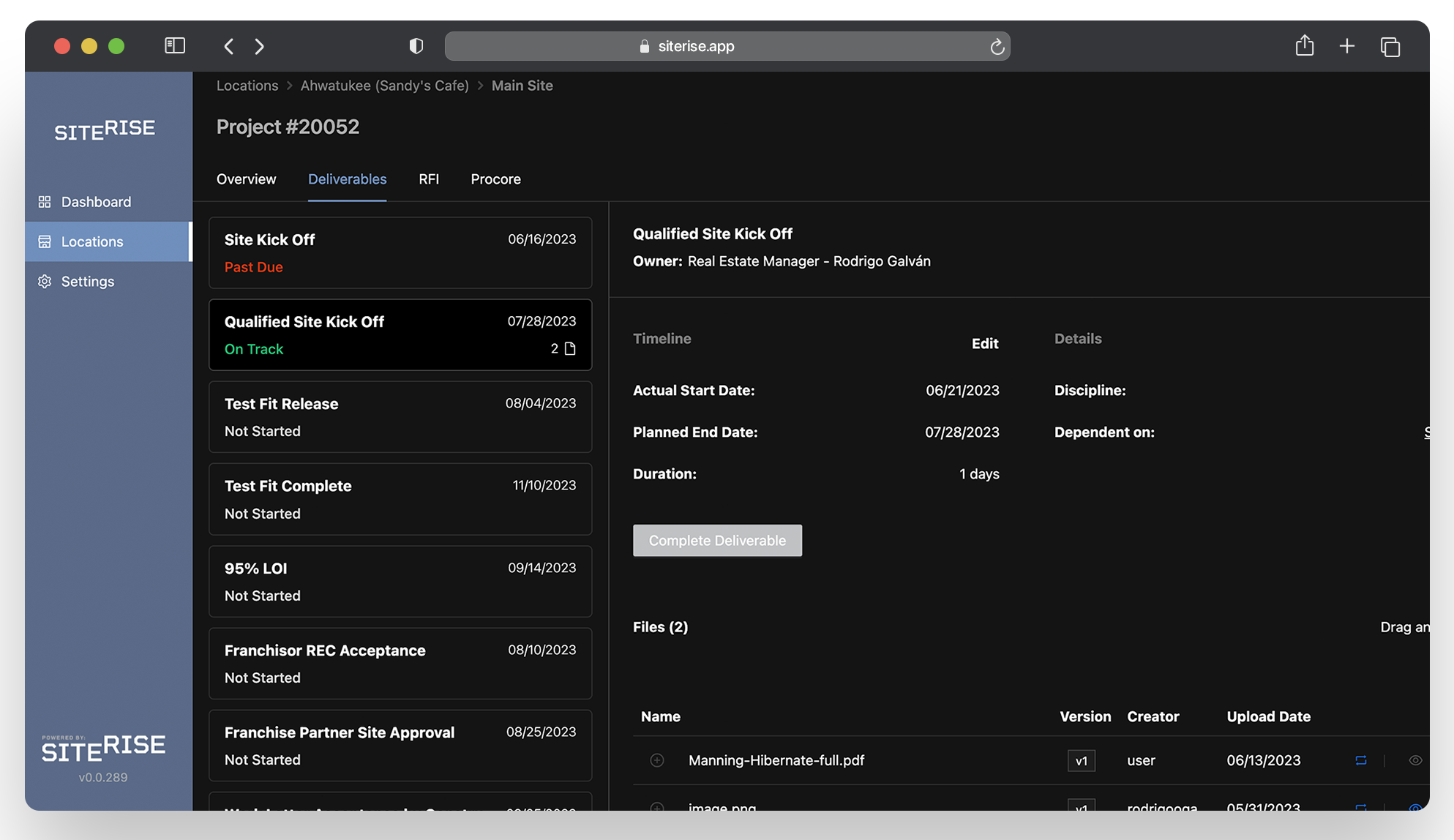1454x840 pixels.
Task: Click the Settings gear icon in sidebar
Action: point(44,281)
